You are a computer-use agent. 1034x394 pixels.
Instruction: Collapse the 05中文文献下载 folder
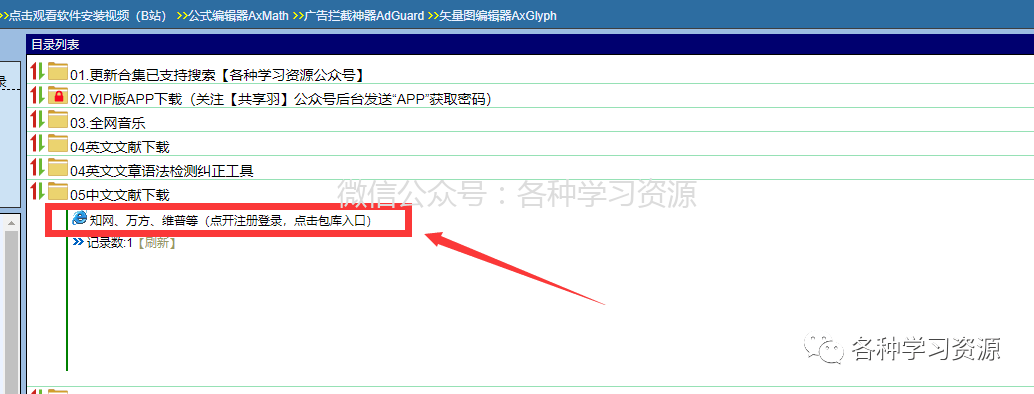120,195
